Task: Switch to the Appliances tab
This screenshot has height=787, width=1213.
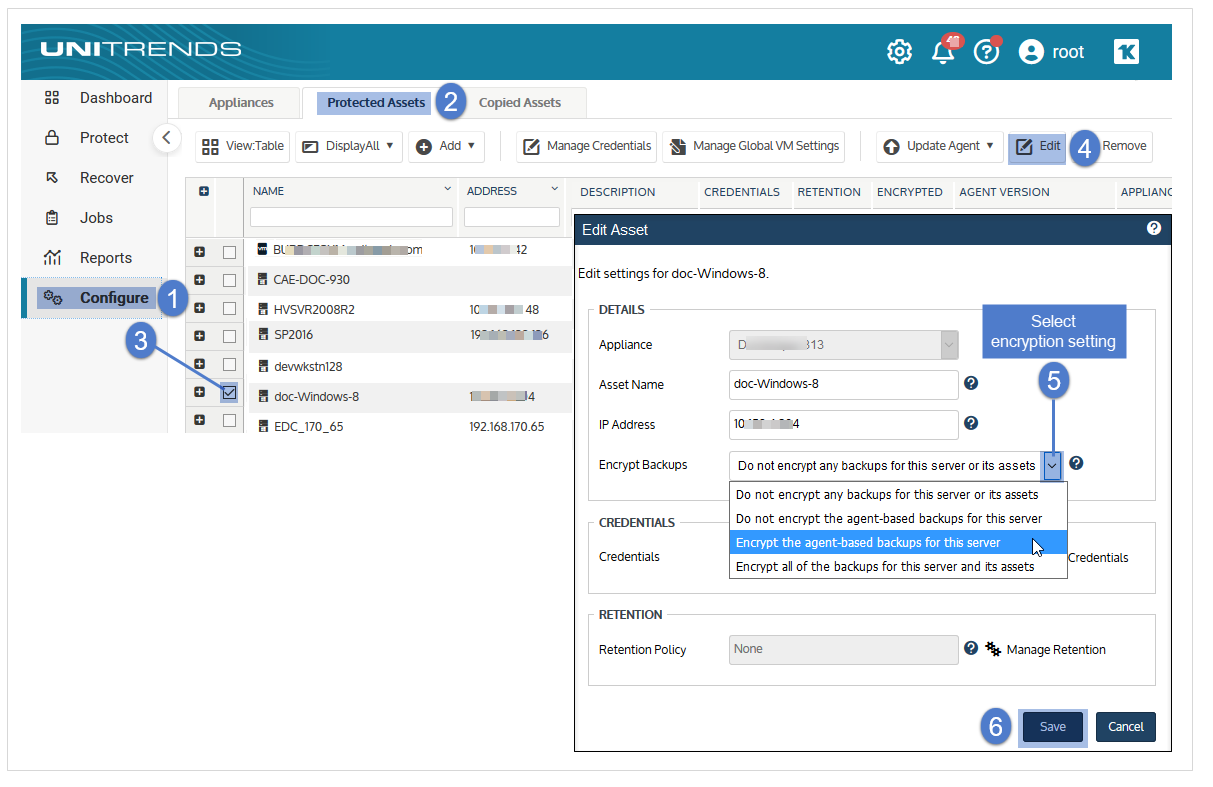Action: 241,103
